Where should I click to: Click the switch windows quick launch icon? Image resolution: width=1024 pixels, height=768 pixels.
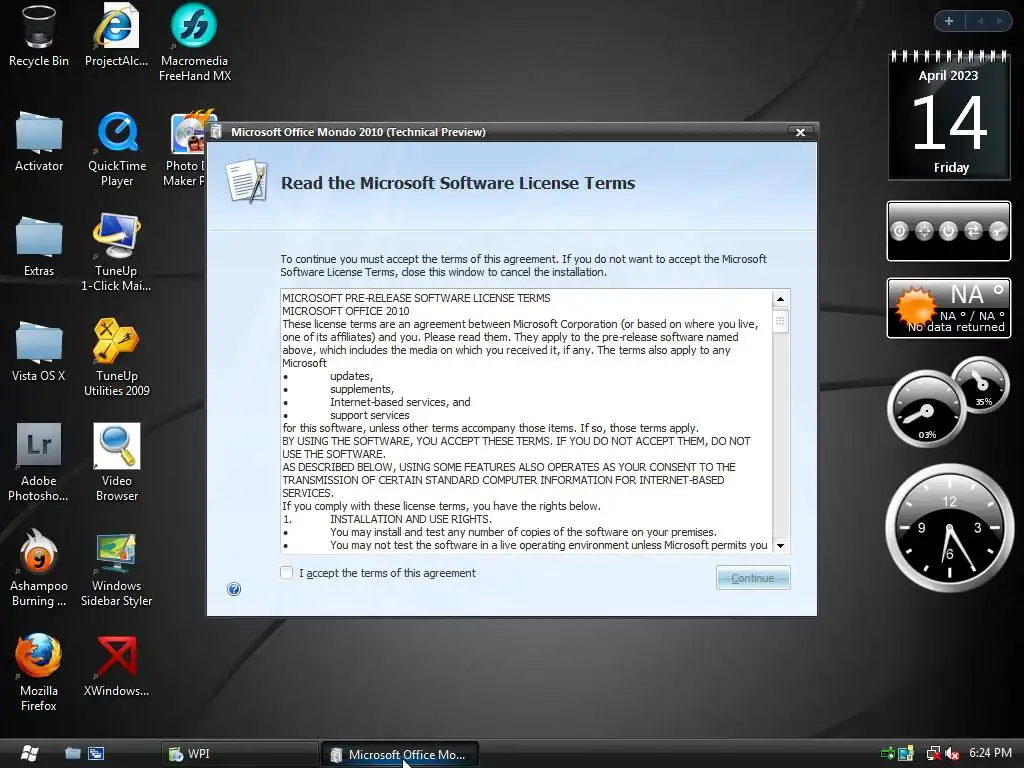pyautogui.click(x=96, y=753)
